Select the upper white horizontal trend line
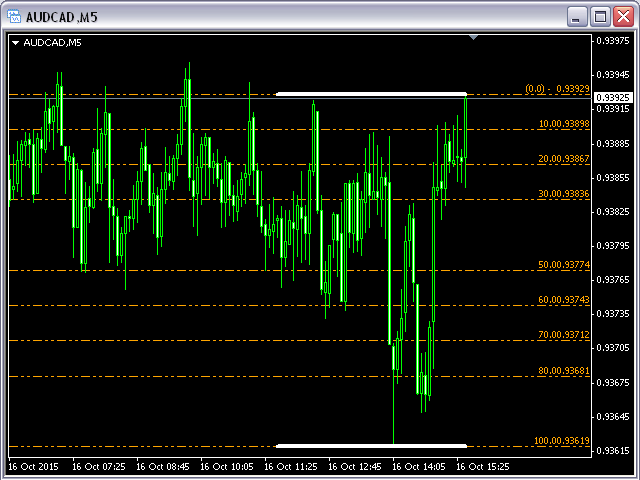Image resolution: width=640 pixels, height=480 pixels. 370,94
